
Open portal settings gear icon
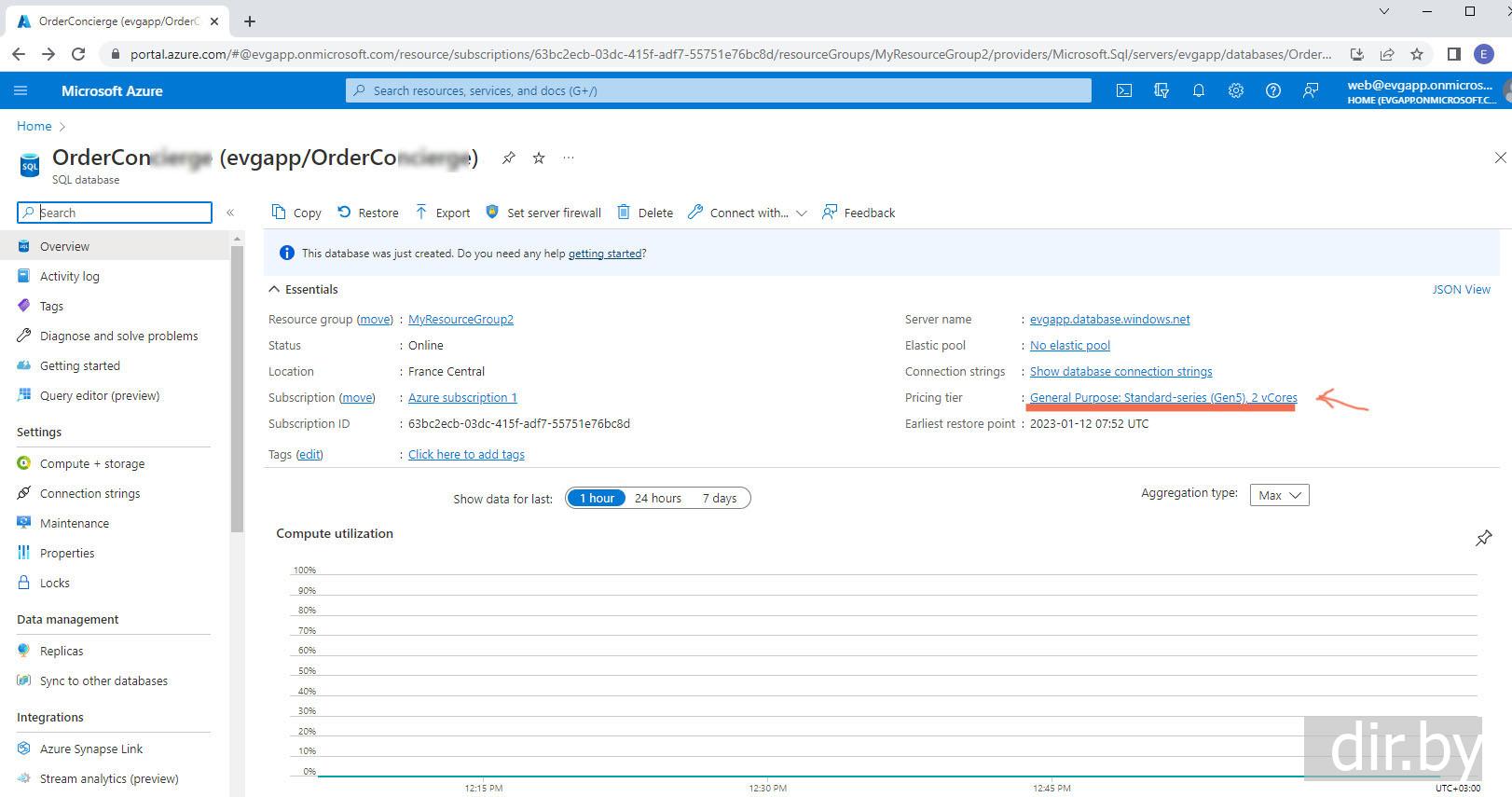coord(1236,90)
